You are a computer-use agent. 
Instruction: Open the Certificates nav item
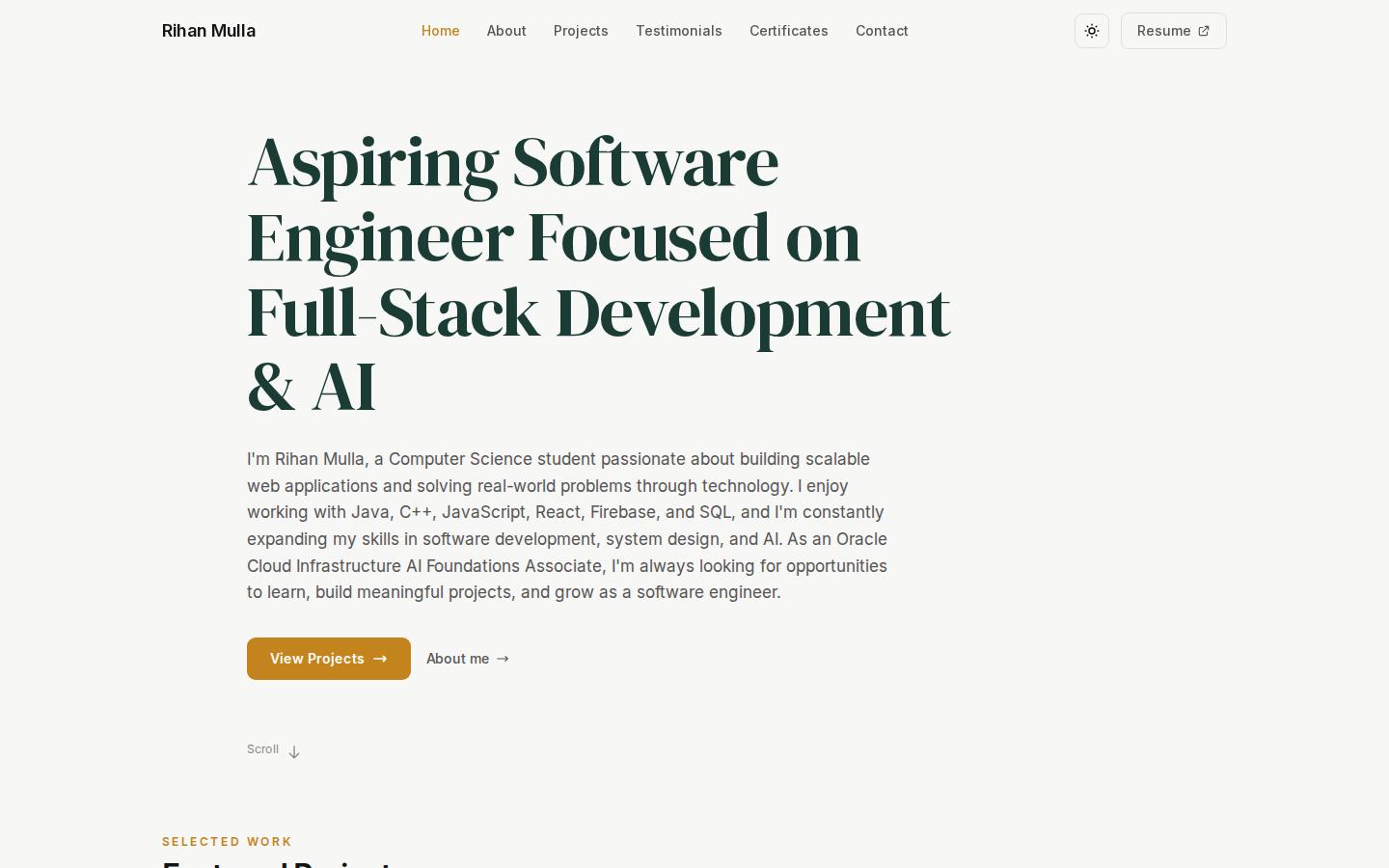point(789,31)
